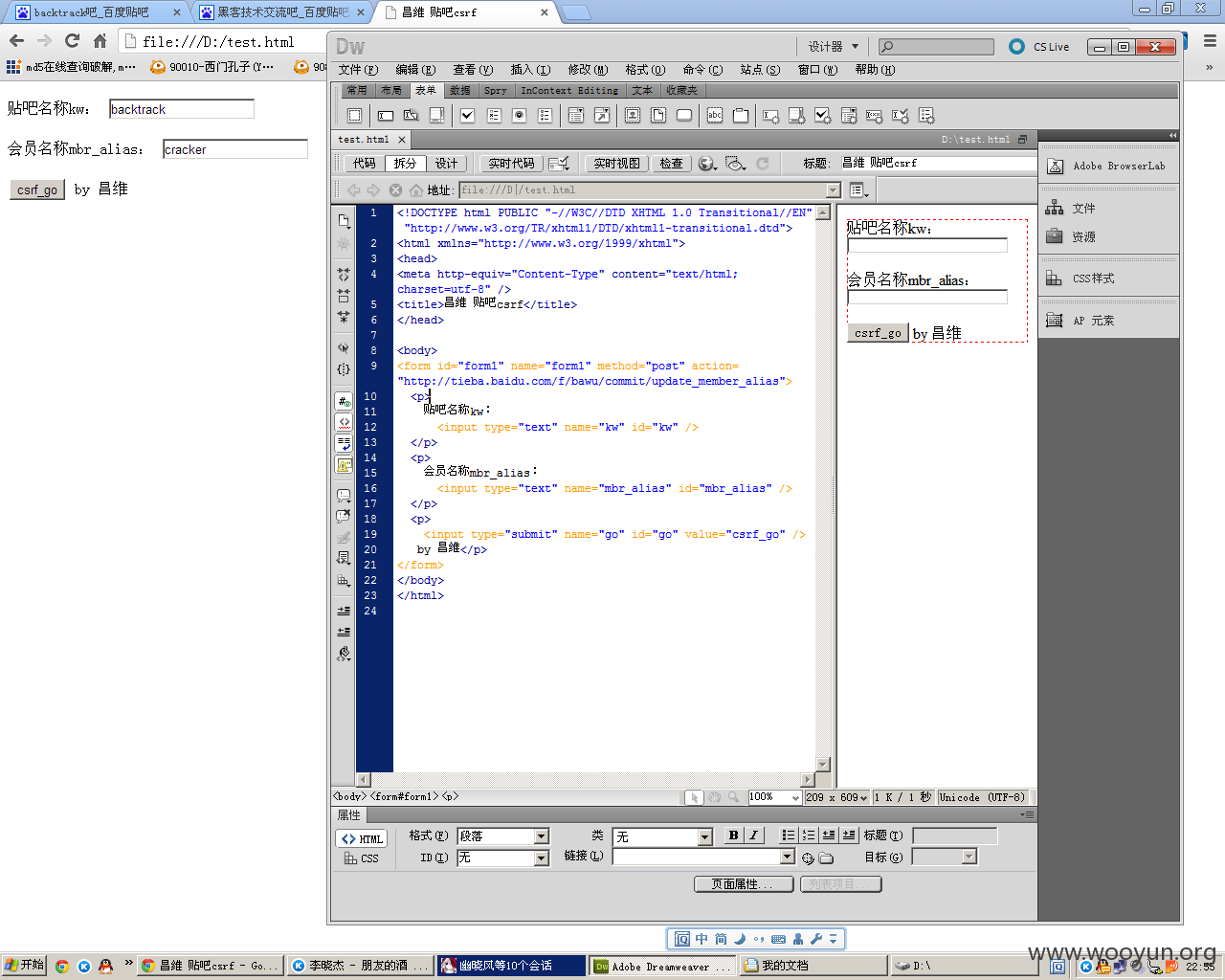Switch to the Spry insert tab
1225x980 pixels.
[x=495, y=91]
